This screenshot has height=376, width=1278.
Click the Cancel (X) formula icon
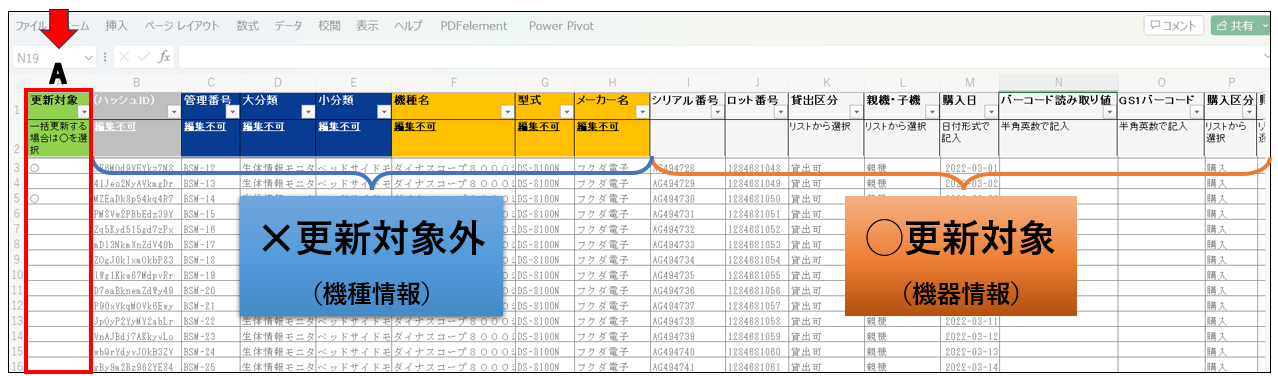pyautogui.click(x=124, y=58)
